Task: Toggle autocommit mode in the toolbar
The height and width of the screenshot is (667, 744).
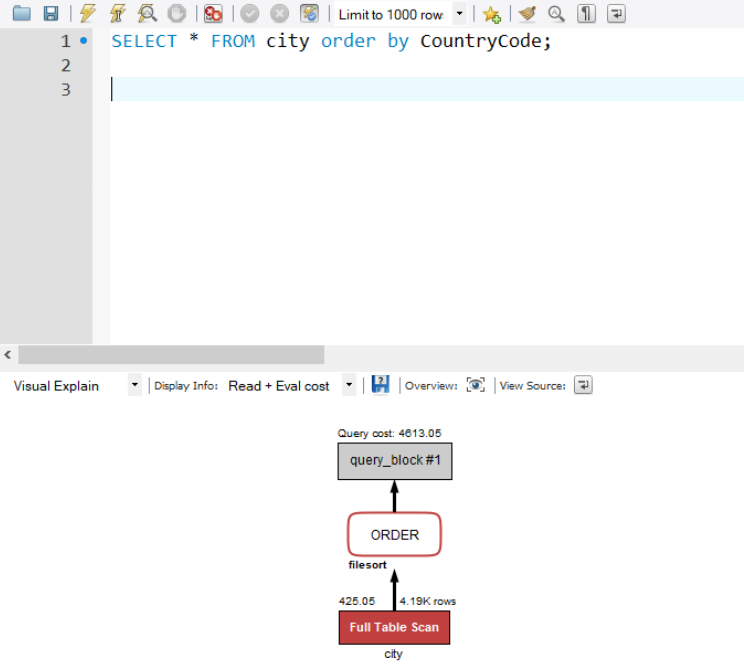Action: [x=310, y=14]
